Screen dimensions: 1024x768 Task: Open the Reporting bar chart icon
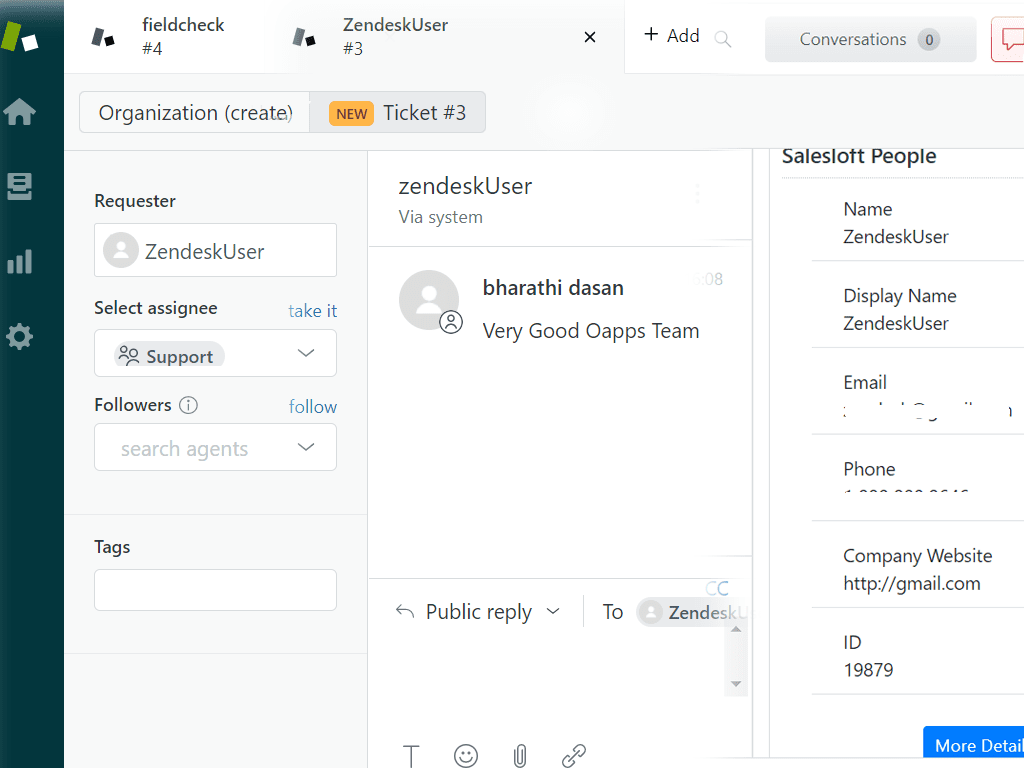coord(20,261)
